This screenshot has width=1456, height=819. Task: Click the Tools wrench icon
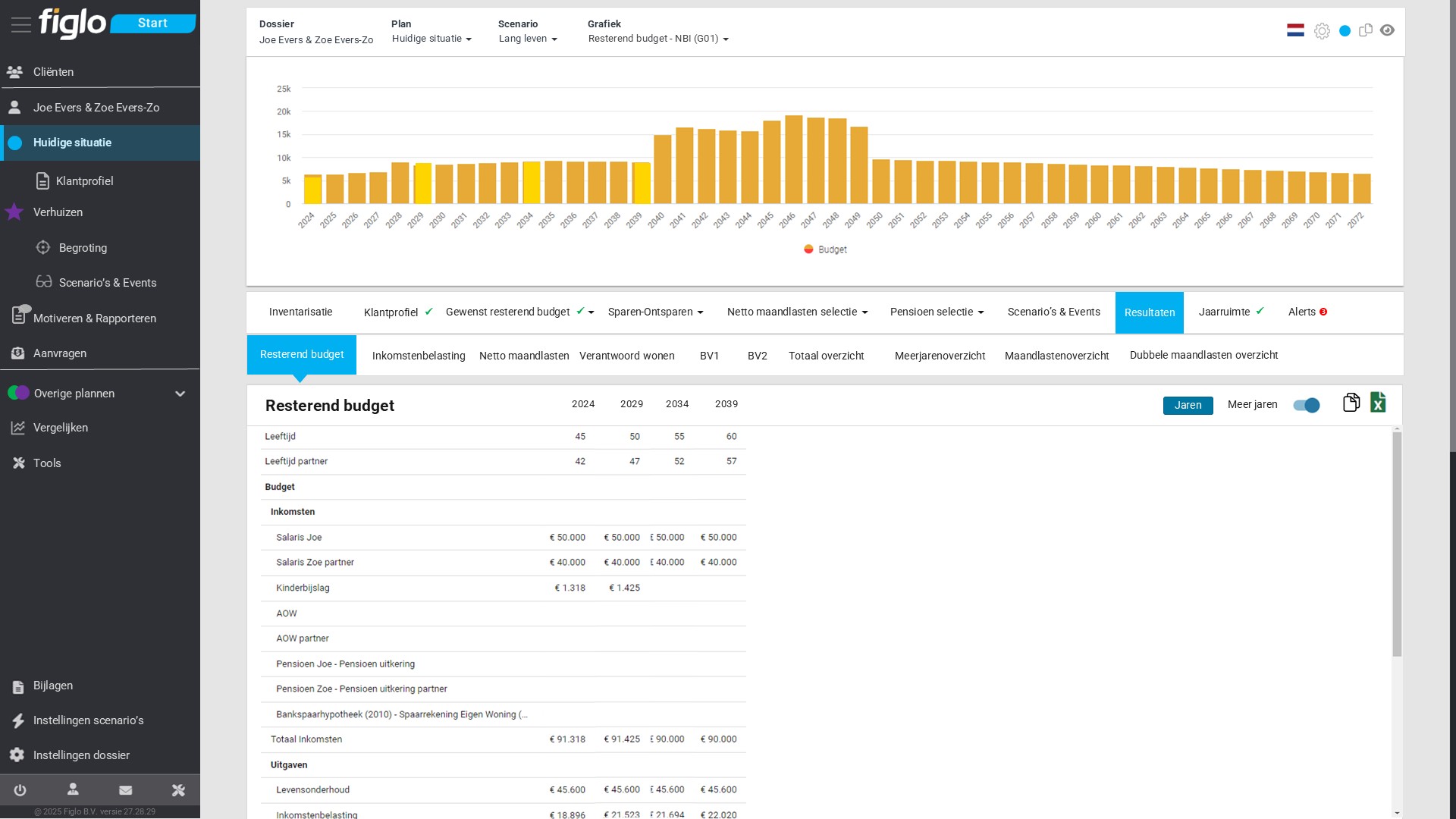tap(18, 463)
